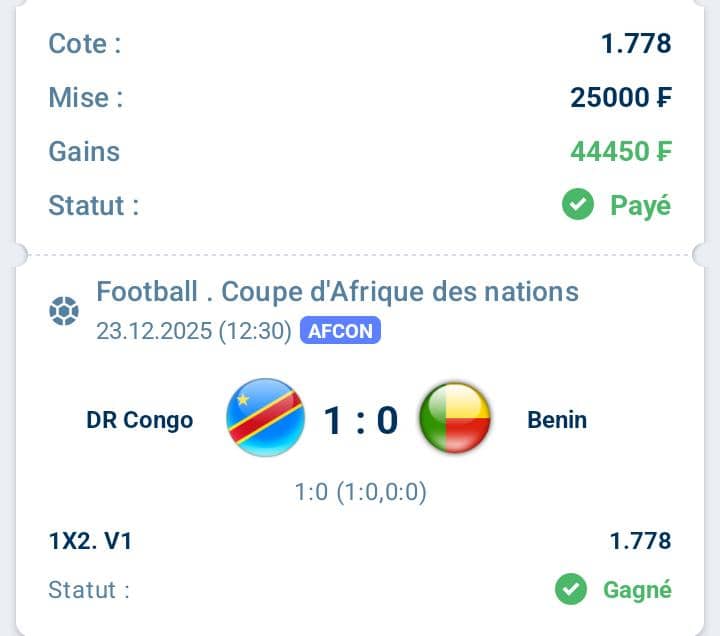Click the Payé status text

click(x=640, y=206)
